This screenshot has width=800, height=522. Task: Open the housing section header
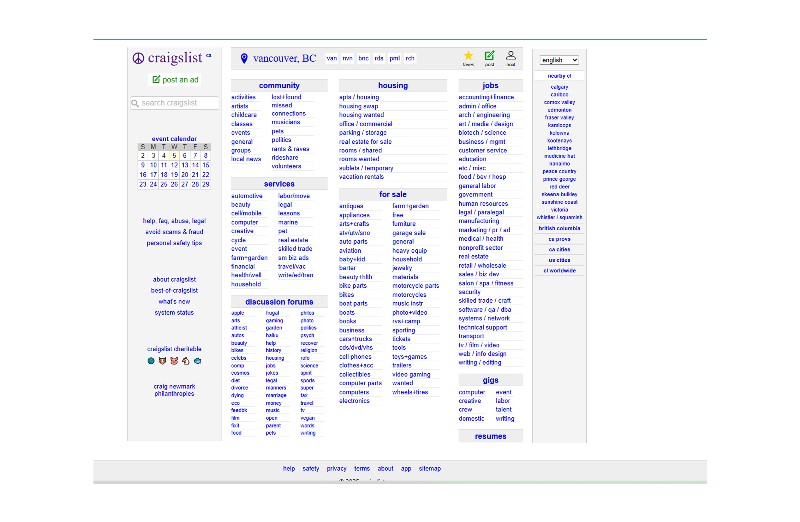[393, 86]
